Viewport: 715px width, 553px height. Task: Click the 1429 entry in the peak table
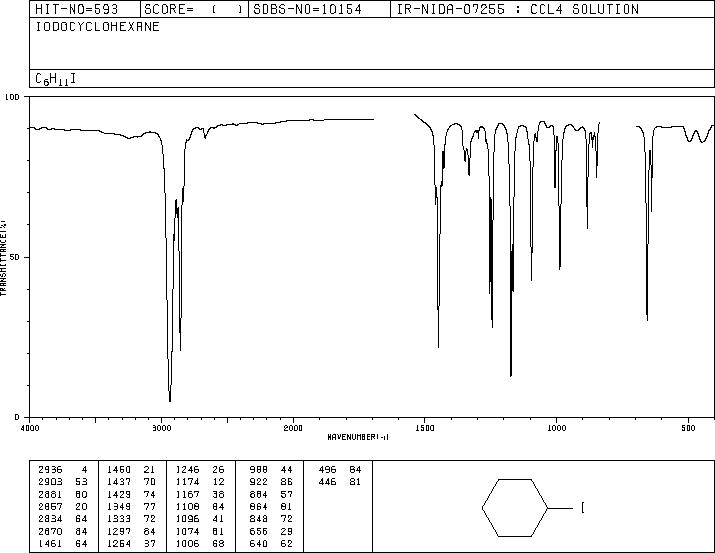pos(119,494)
